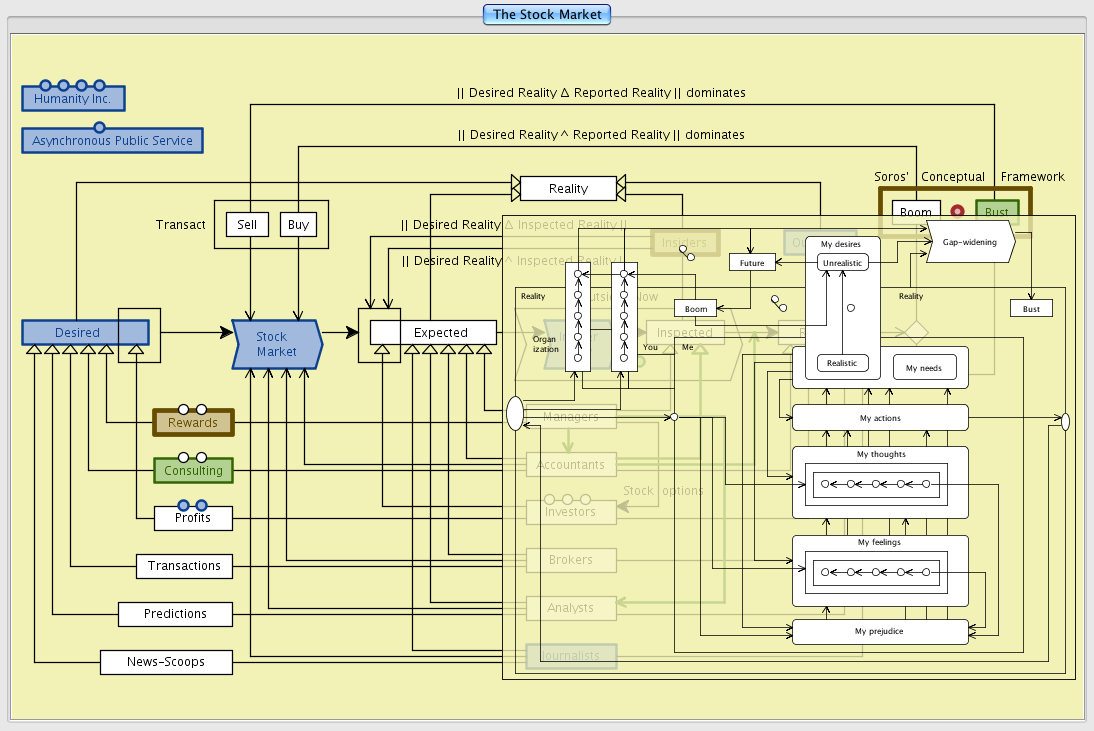1094x731 pixels.
Task: Click the News-Scoops box
Action: coord(166,662)
